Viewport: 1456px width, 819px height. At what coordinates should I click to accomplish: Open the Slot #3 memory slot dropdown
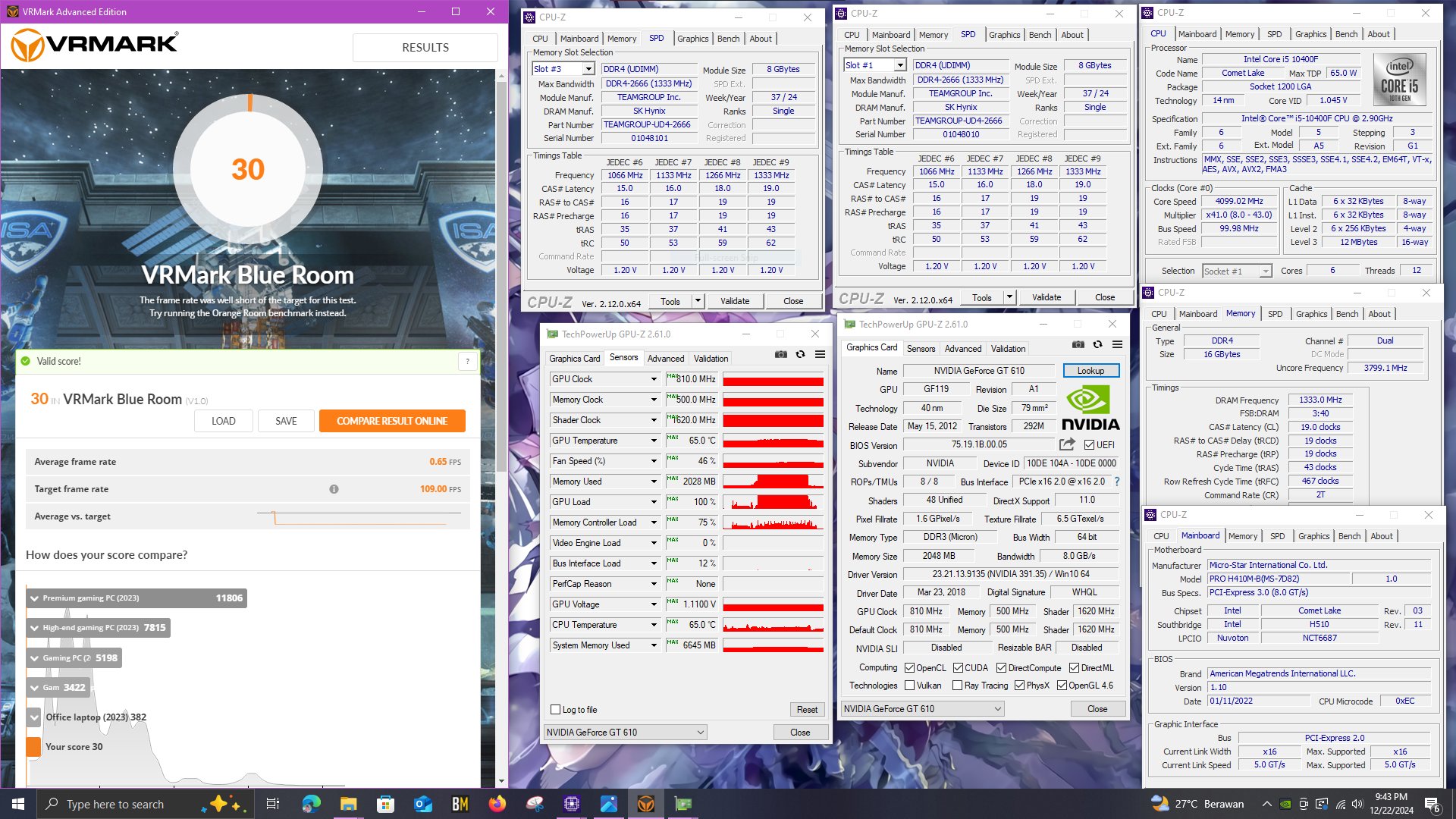(588, 69)
